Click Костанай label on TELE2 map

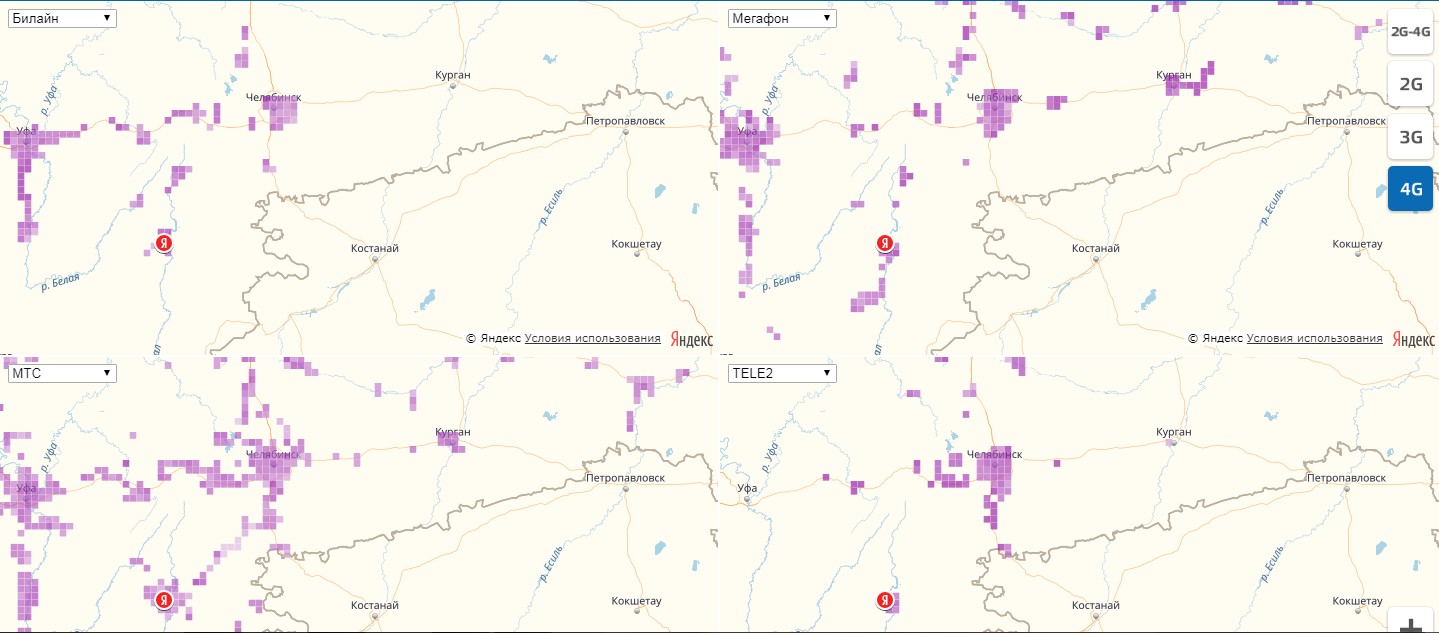(1096, 605)
